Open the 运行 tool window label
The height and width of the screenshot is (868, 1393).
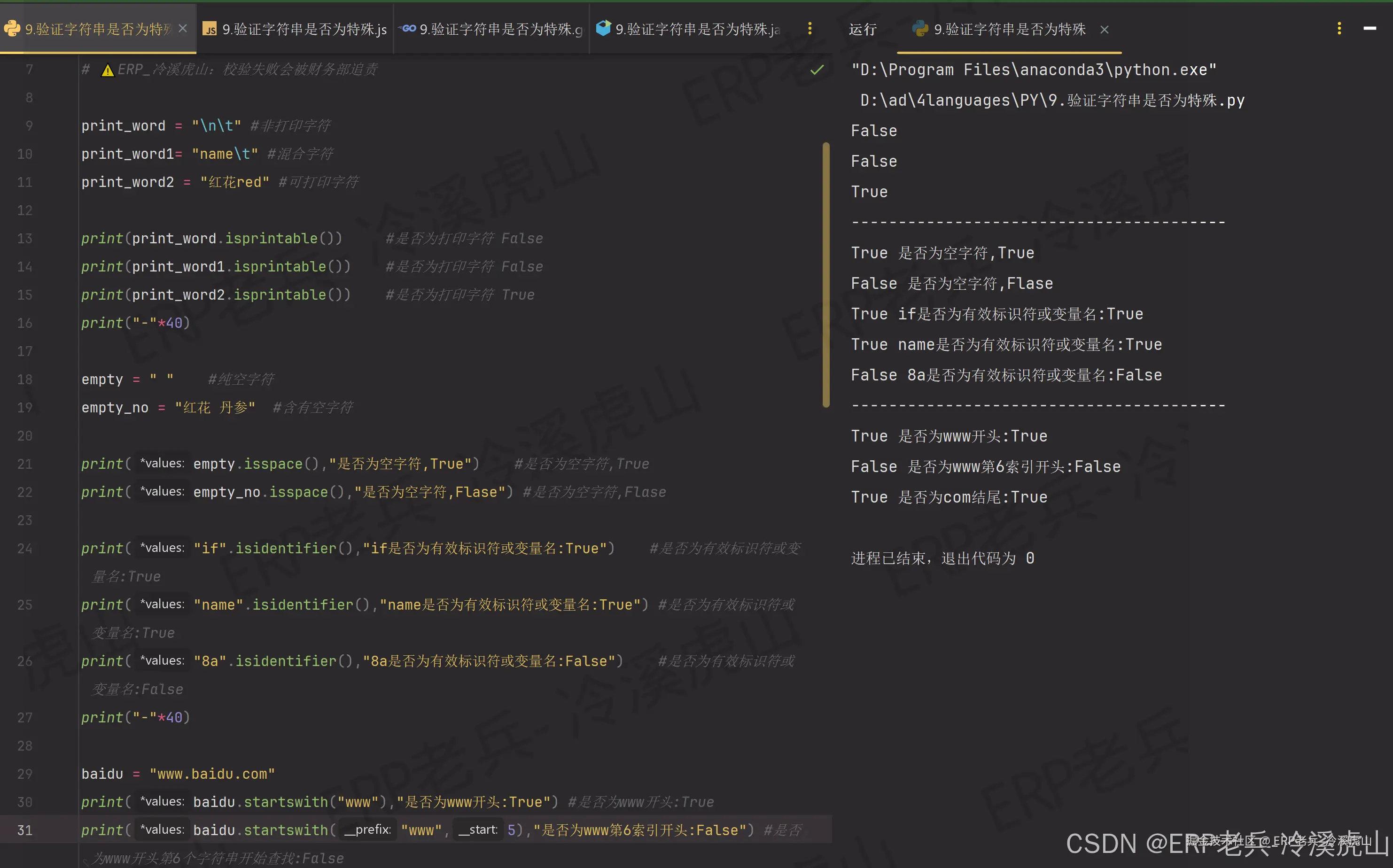tap(863, 29)
